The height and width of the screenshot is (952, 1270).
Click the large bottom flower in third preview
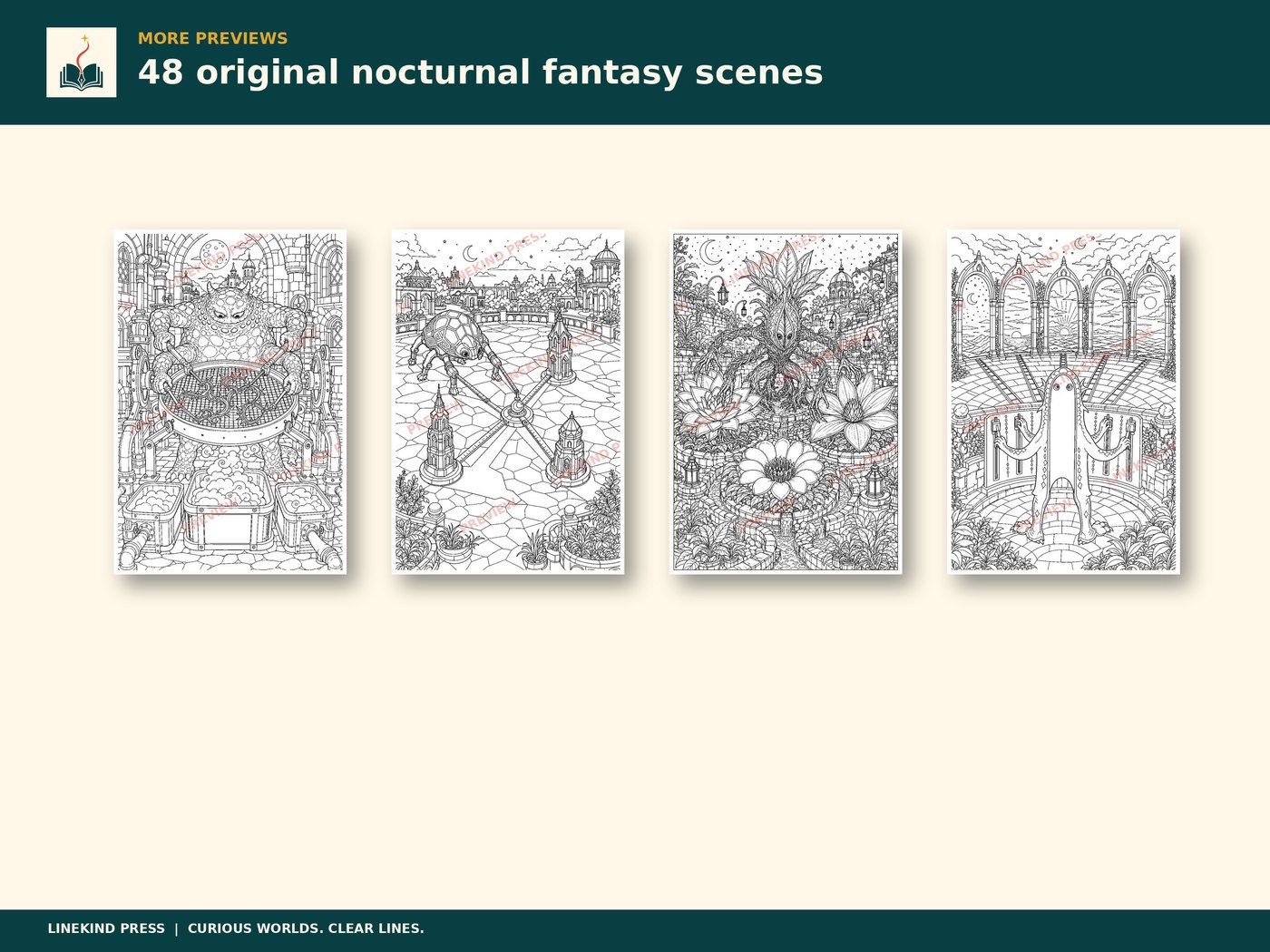(x=780, y=469)
